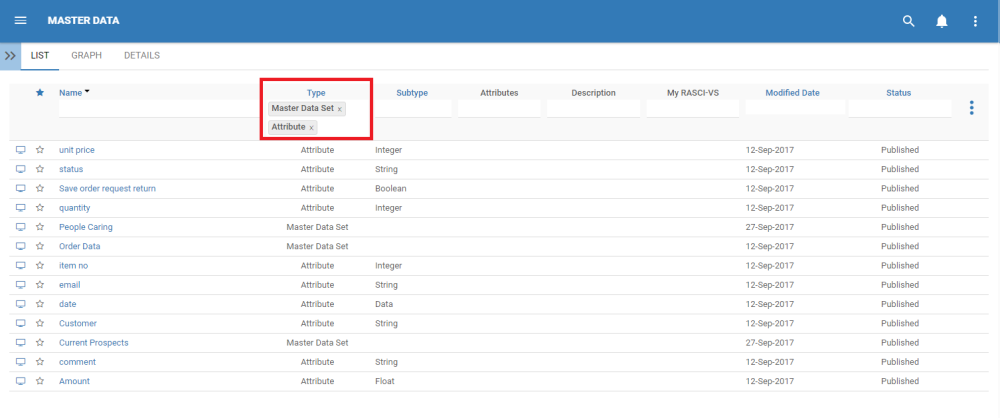Open the unit price item
This screenshot has height=418, width=1000.
[x=77, y=150]
